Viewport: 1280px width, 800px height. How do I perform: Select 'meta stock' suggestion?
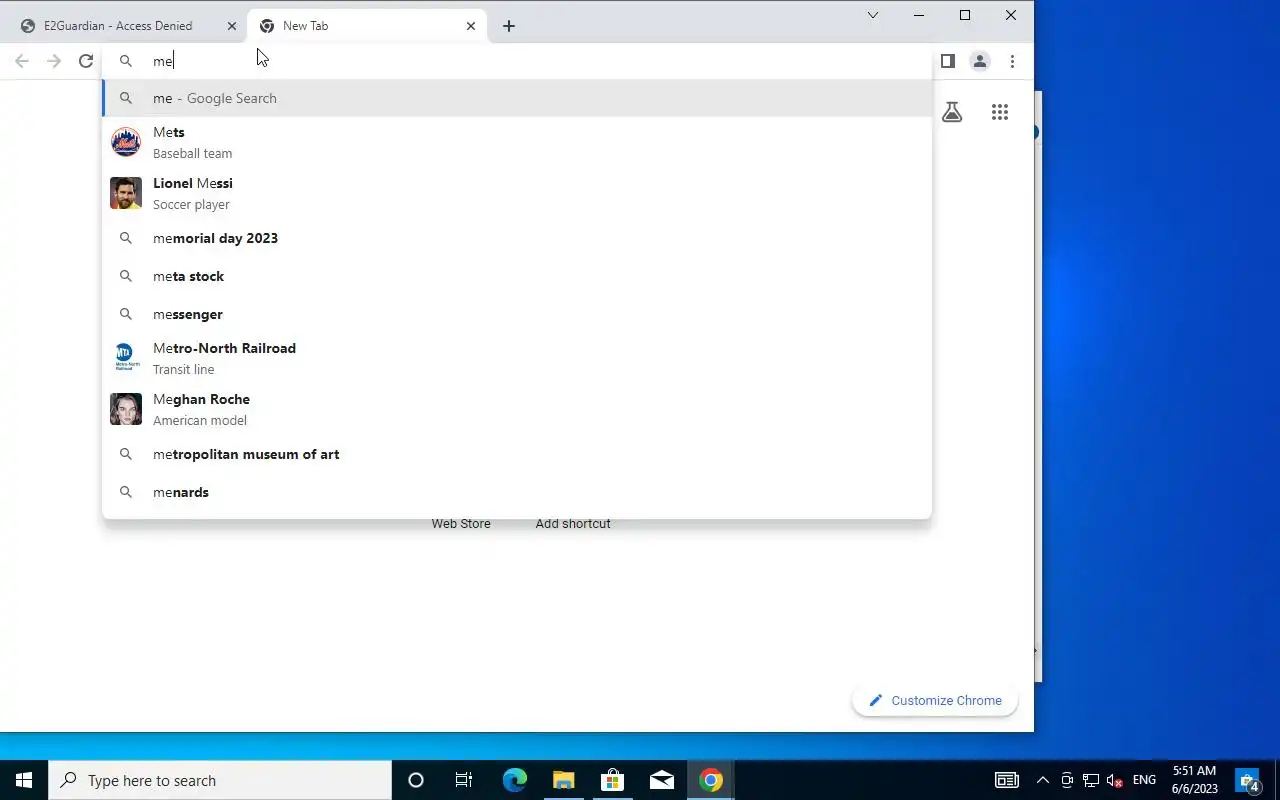[517, 276]
